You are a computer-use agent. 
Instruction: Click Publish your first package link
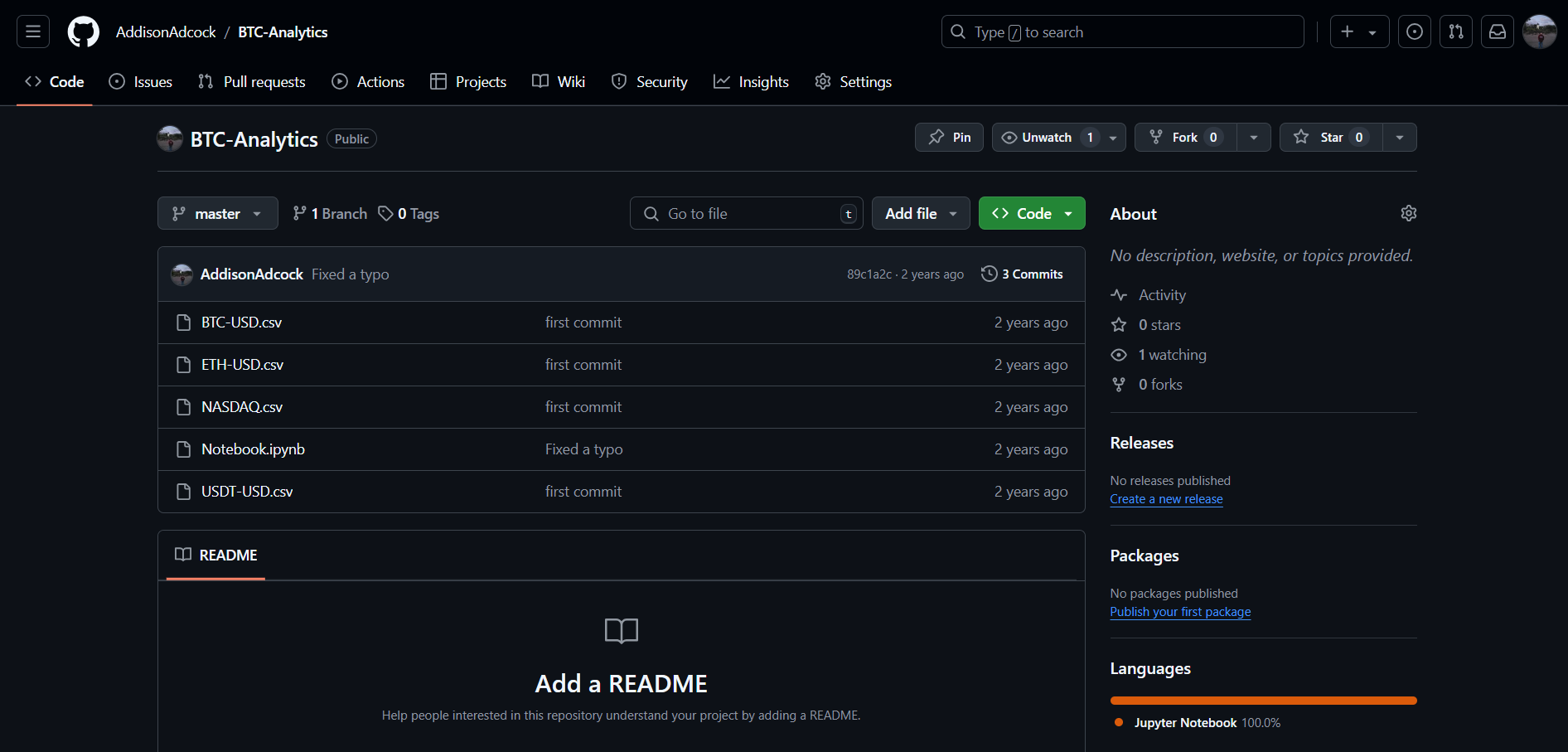[x=1180, y=612]
